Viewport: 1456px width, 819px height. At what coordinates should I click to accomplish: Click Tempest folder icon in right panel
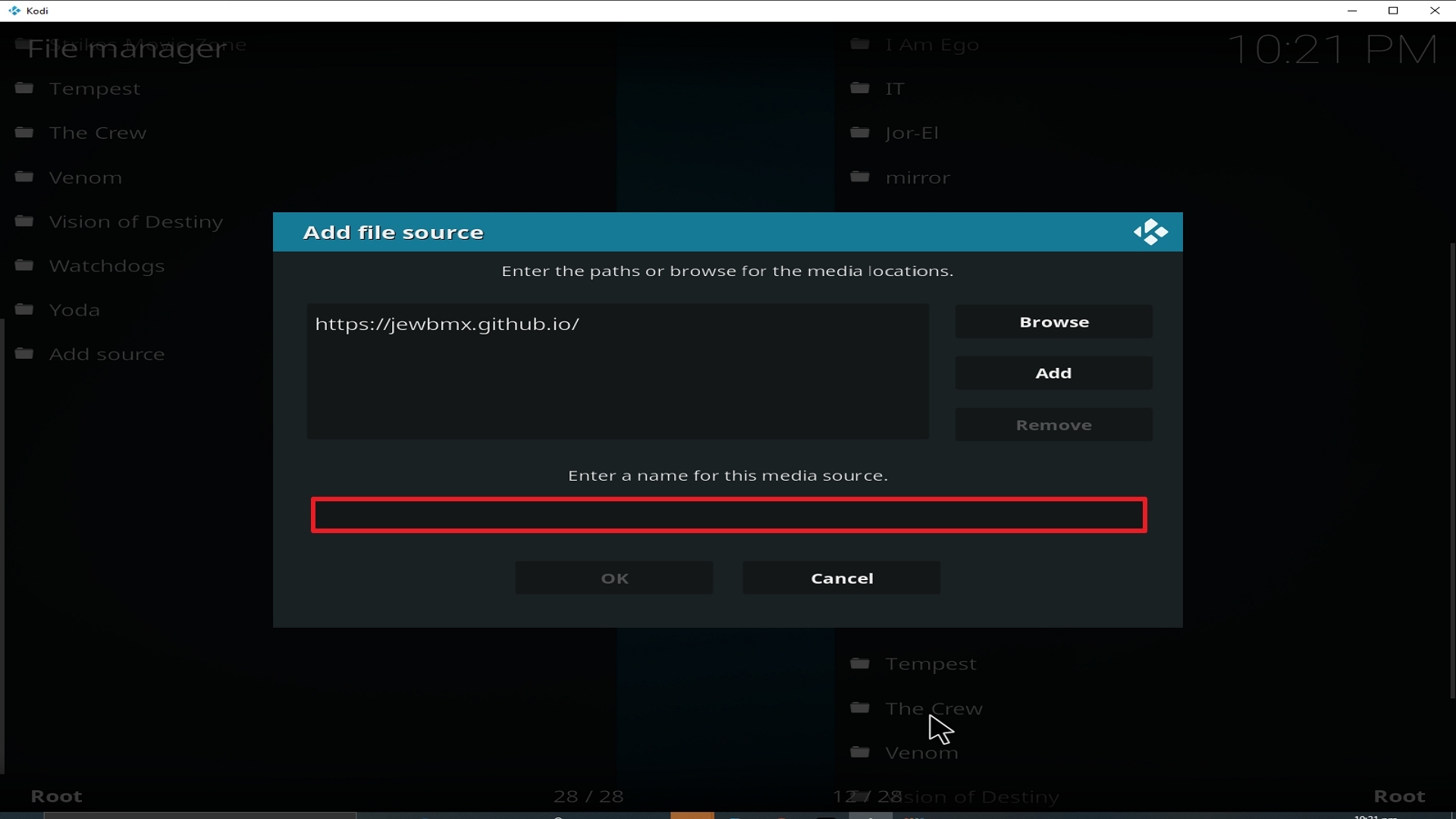pyautogui.click(x=860, y=664)
